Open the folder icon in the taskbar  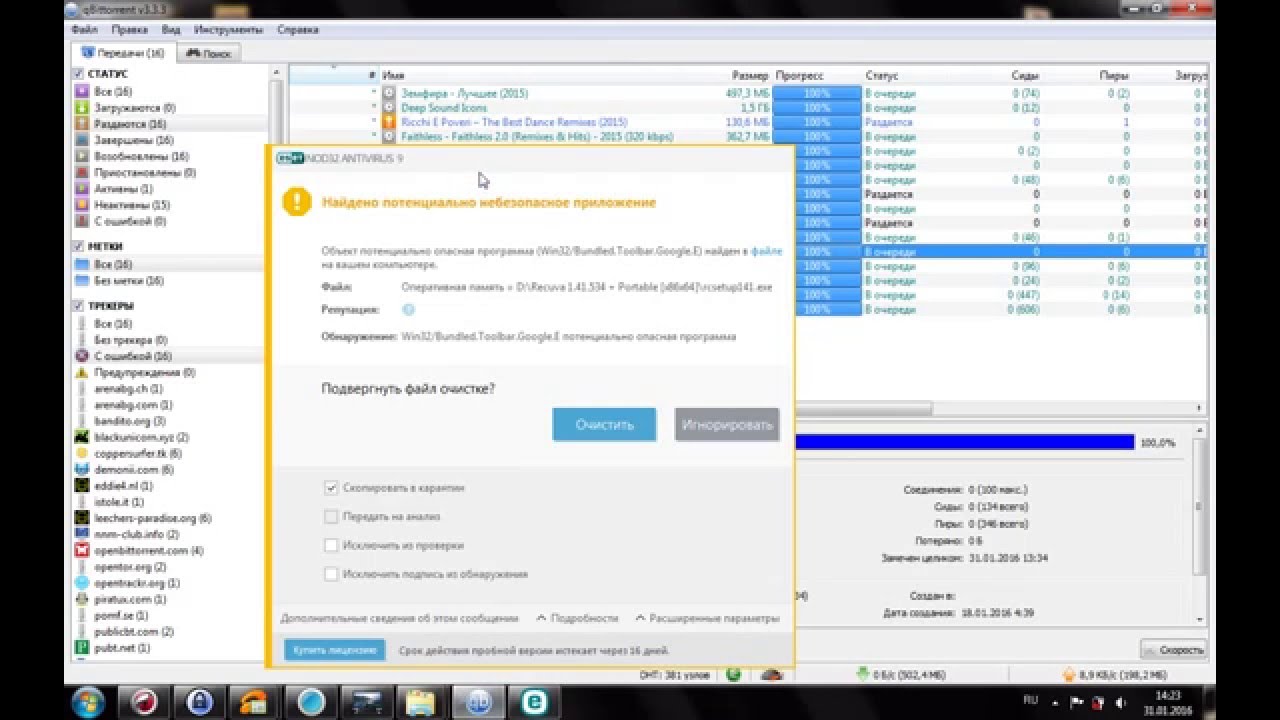(x=420, y=701)
